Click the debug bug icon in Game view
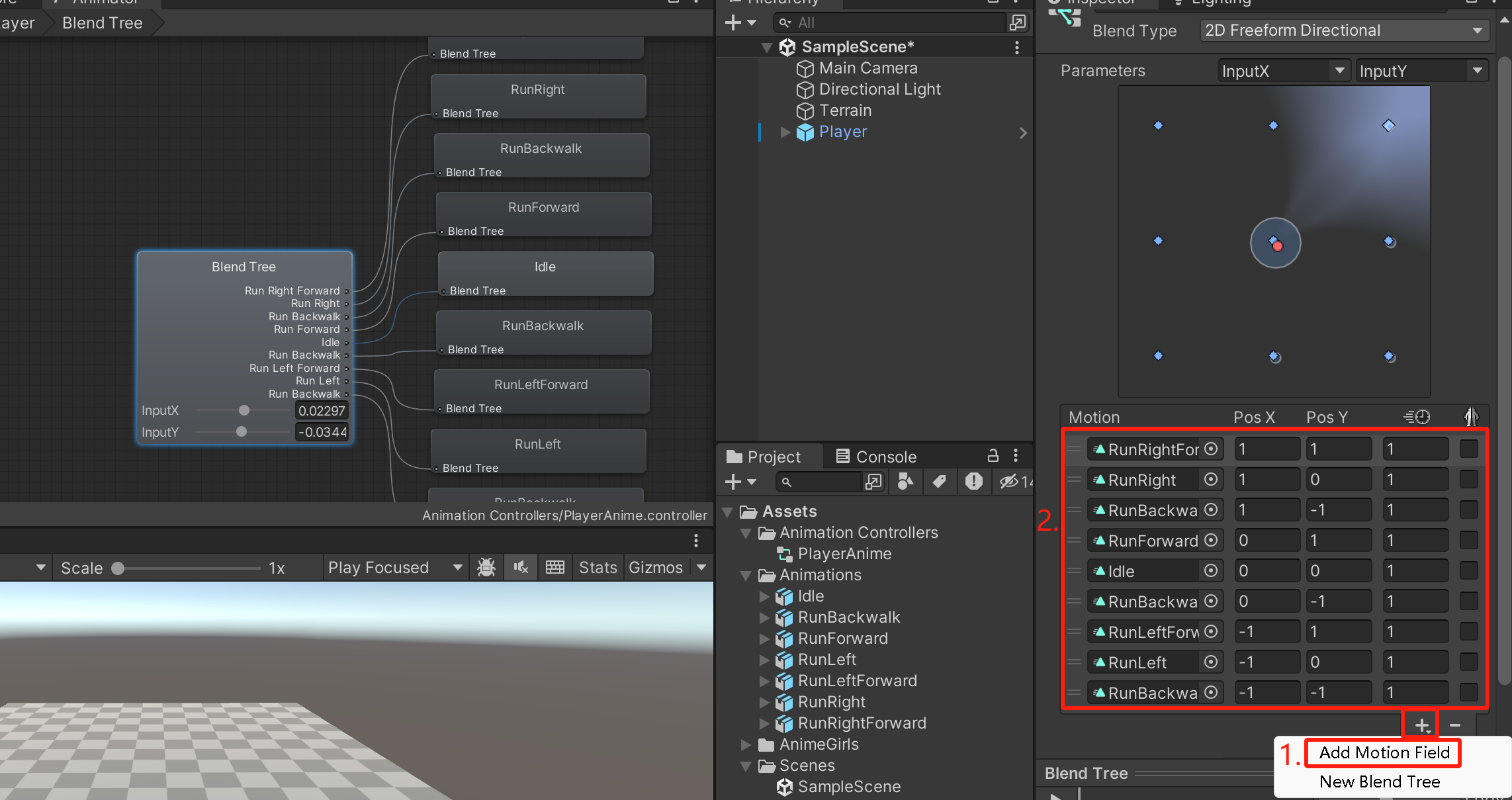Viewport: 1512px width, 800px height. pyautogui.click(x=486, y=567)
